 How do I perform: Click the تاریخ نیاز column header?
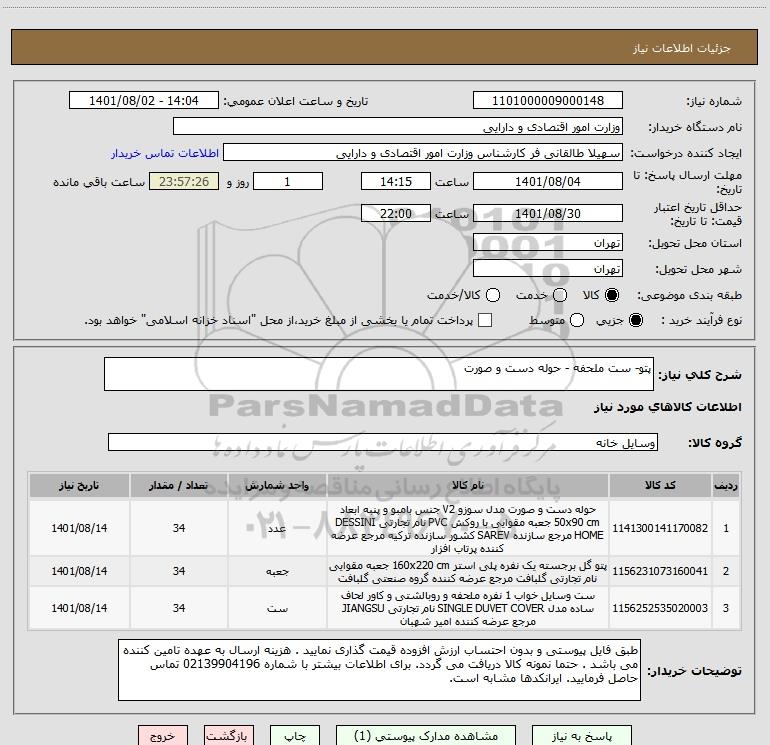click(79, 486)
